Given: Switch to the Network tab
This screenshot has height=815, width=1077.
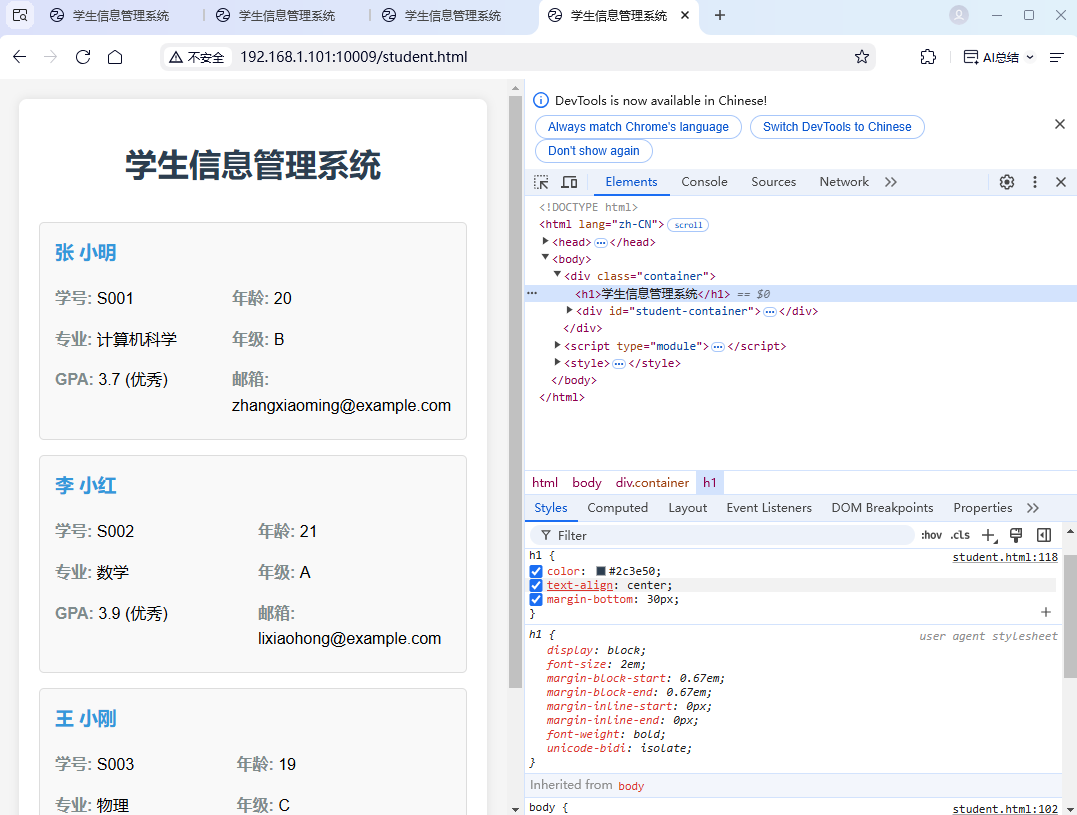Looking at the screenshot, I should pyautogui.click(x=843, y=182).
